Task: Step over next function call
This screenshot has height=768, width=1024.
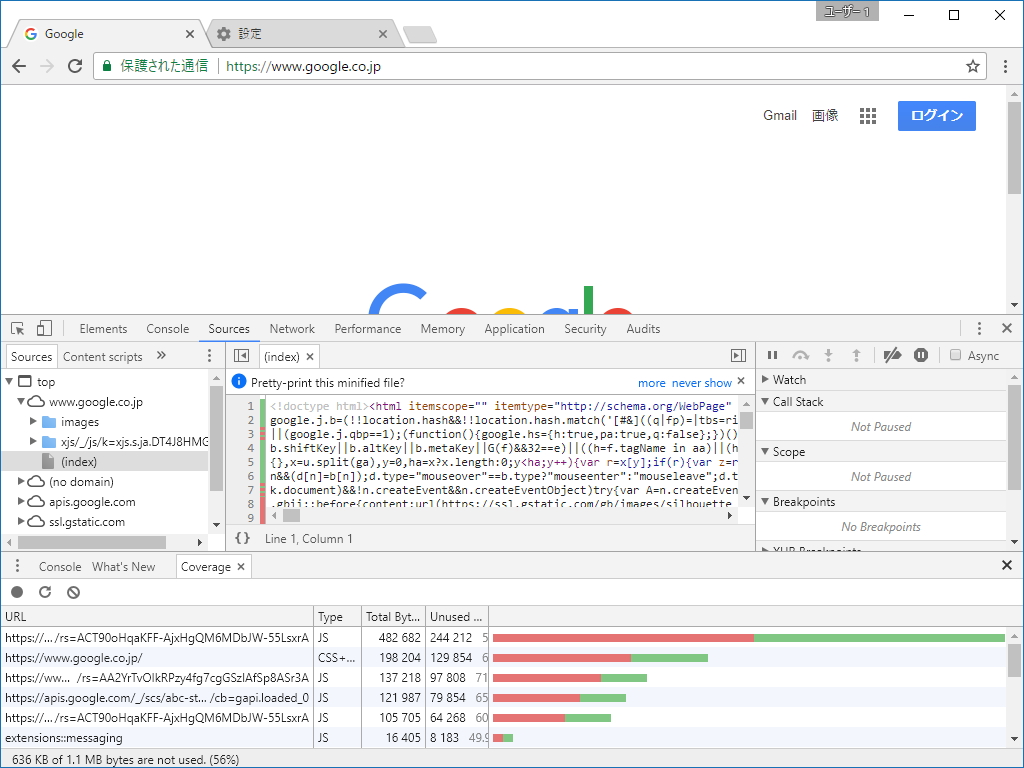Action: coord(800,355)
